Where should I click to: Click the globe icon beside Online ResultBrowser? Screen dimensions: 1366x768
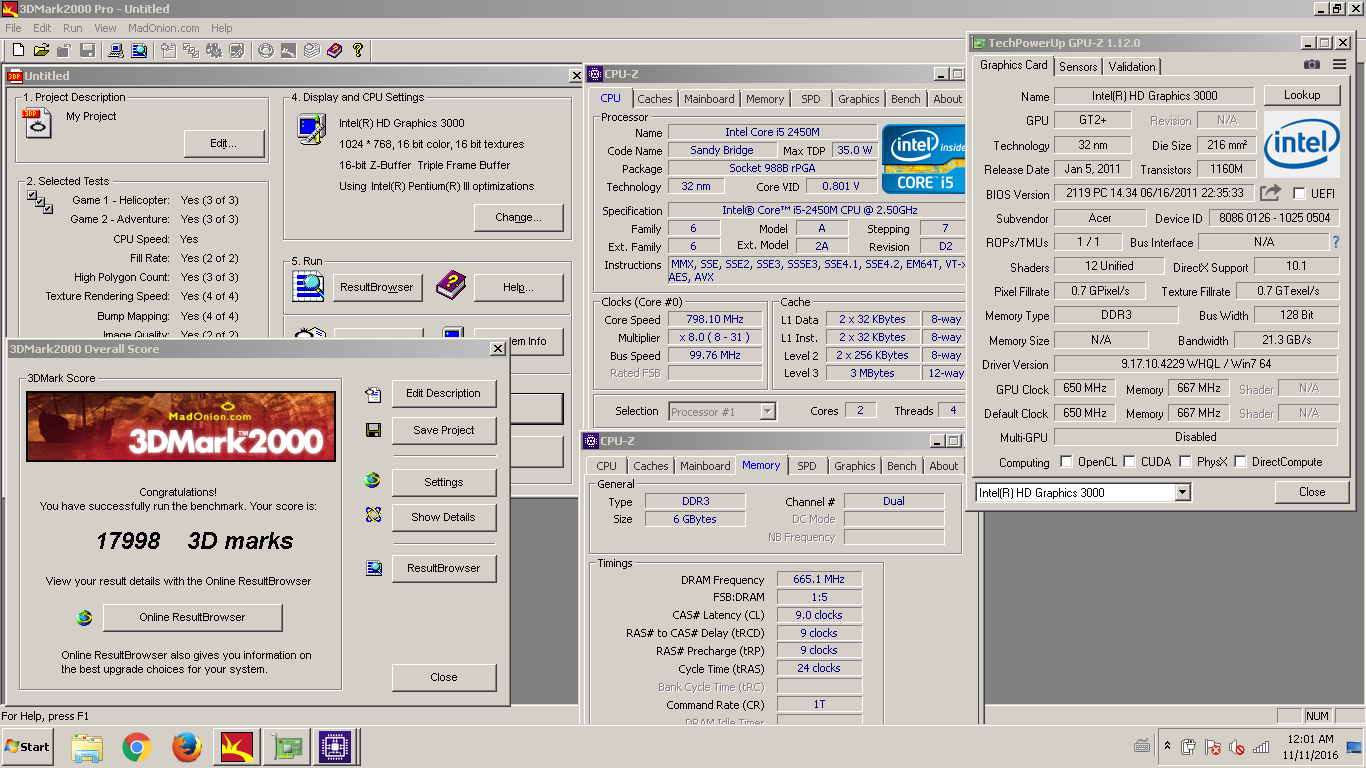(x=84, y=618)
